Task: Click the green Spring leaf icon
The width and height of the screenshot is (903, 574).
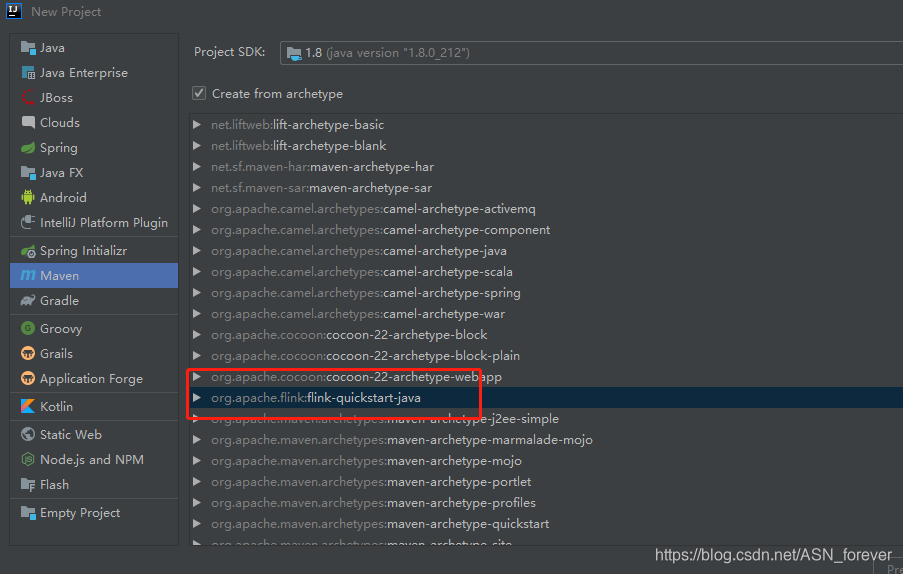Action: pyautogui.click(x=28, y=148)
